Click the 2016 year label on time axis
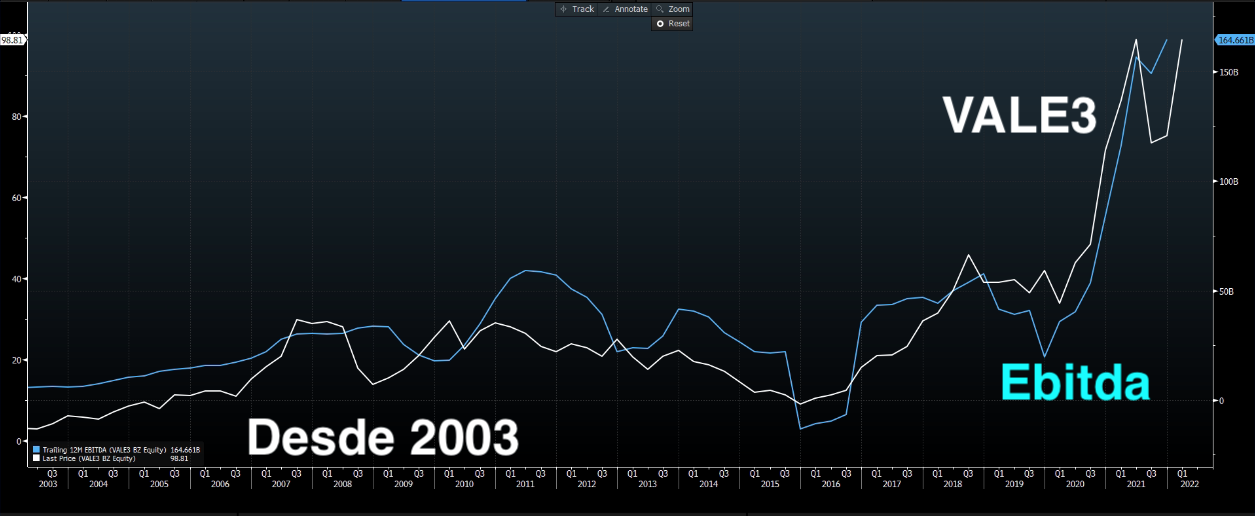This screenshot has height=516, width=1255. coord(830,484)
